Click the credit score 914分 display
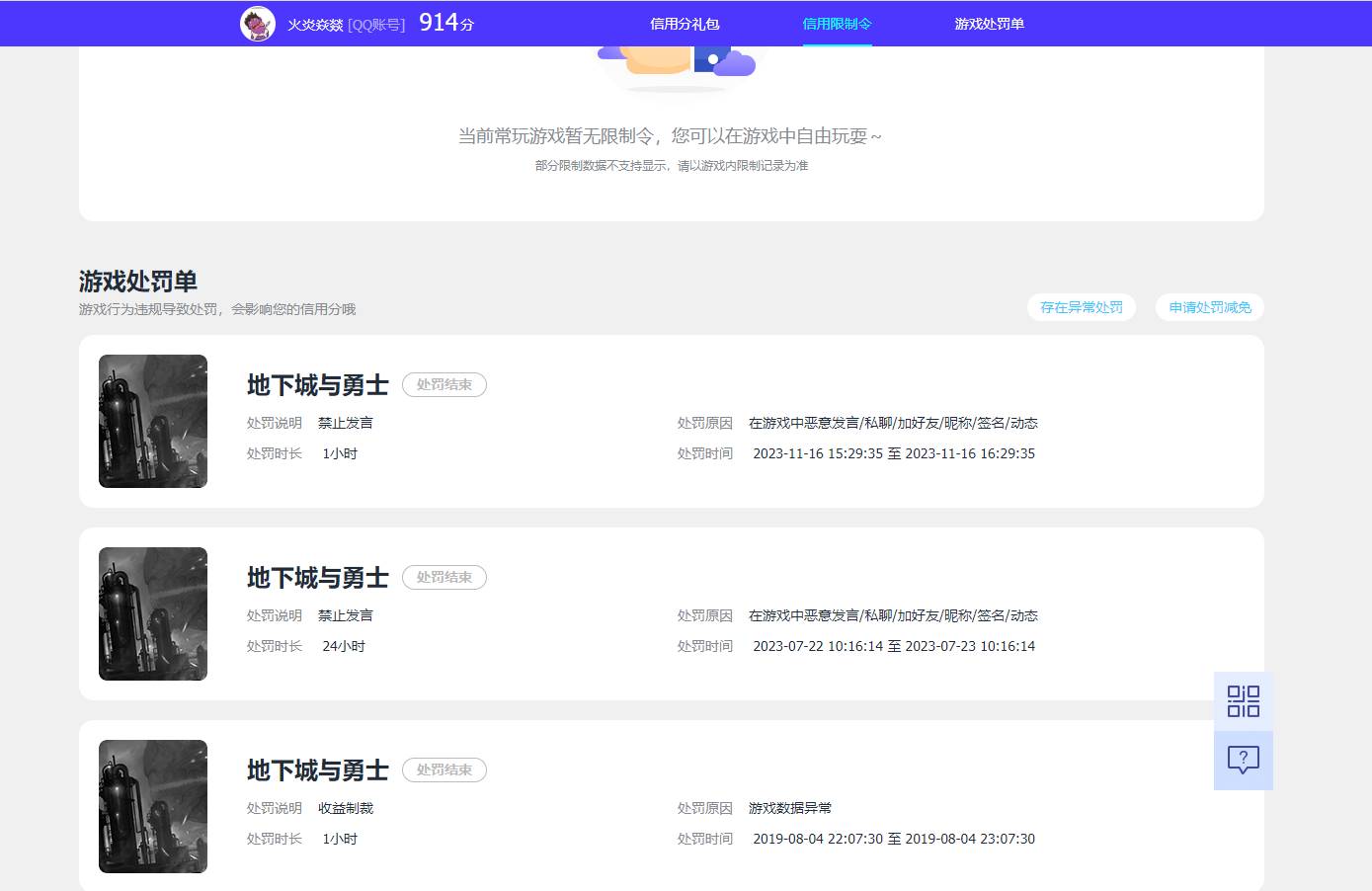The height and width of the screenshot is (891, 1372). click(444, 21)
